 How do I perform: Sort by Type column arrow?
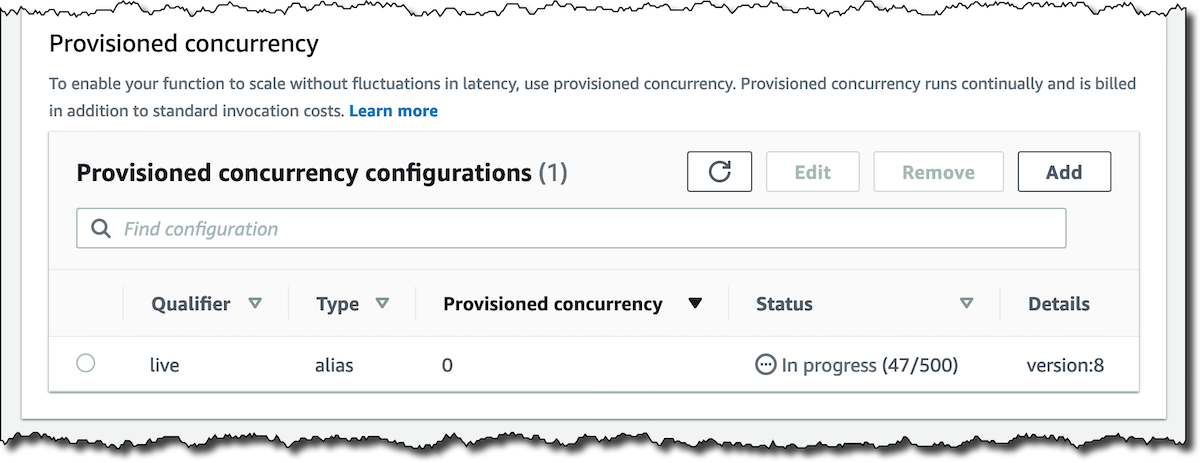pos(381,304)
